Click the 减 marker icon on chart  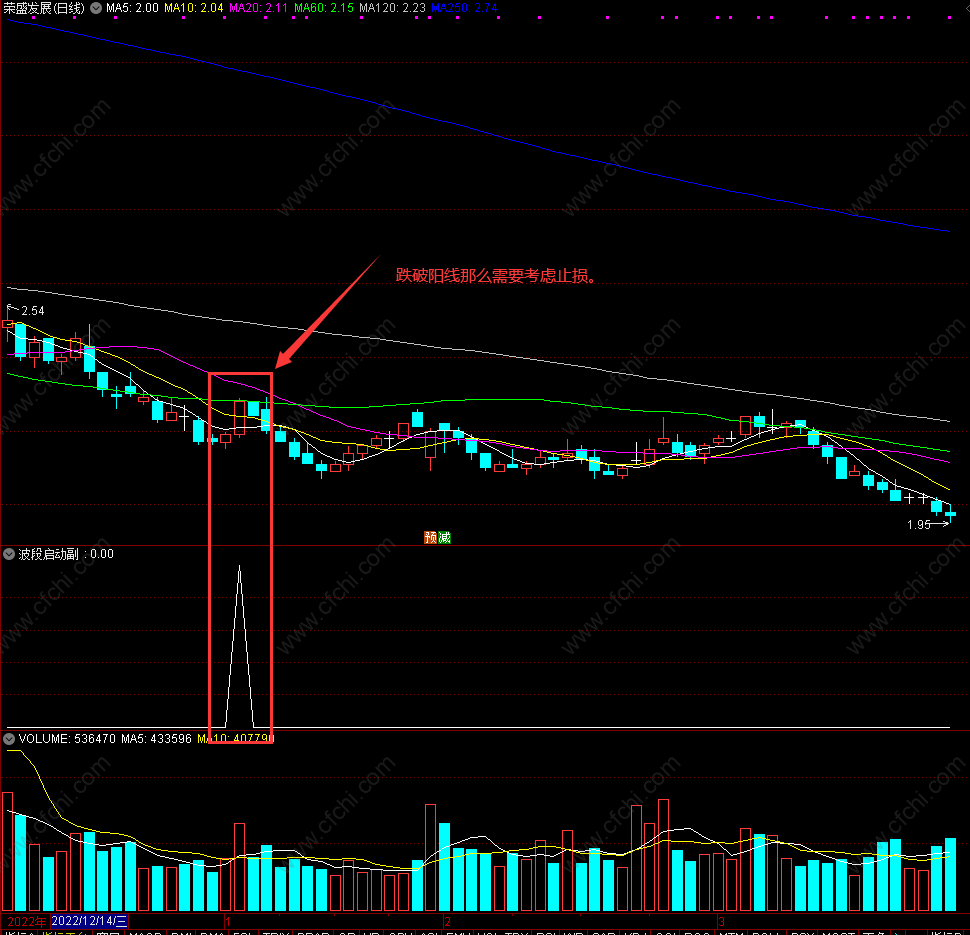pos(444,538)
